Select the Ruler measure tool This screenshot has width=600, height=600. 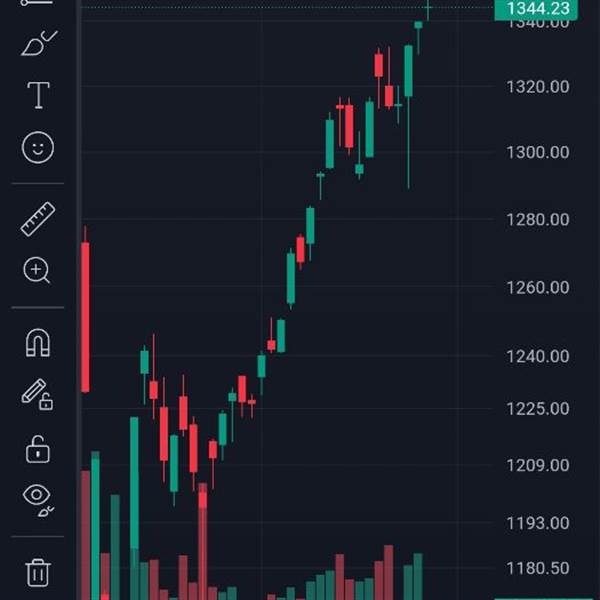(38, 219)
